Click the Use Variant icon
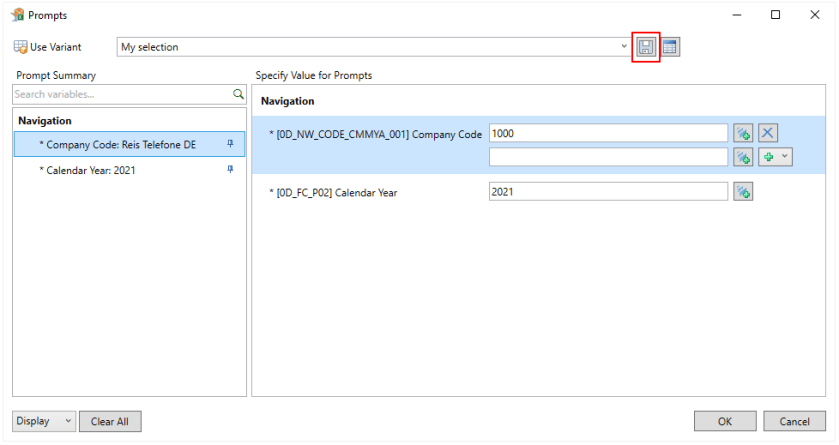The height and width of the screenshot is (445, 839). pos(20,47)
